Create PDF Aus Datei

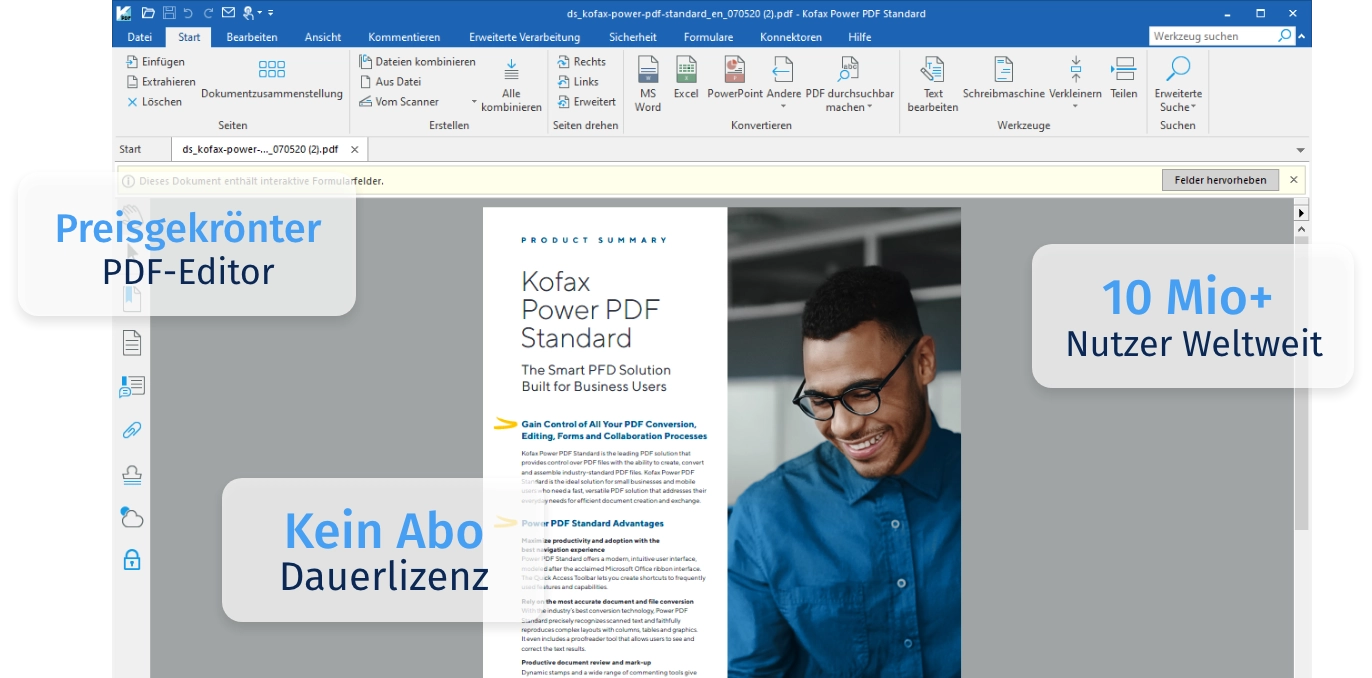pyautogui.click(x=390, y=81)
